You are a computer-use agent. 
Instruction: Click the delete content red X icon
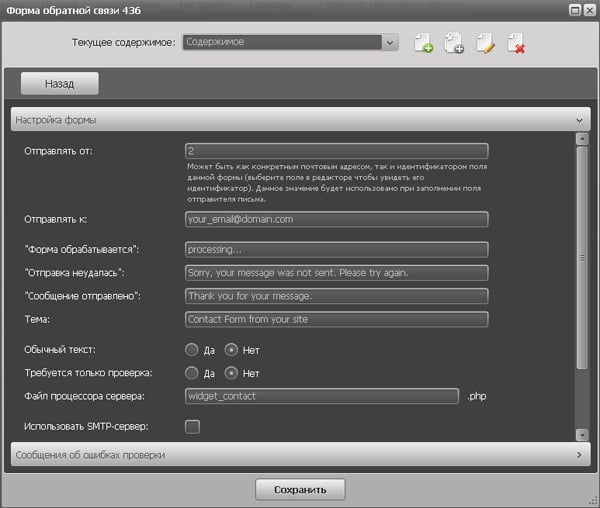click(516, 44)
